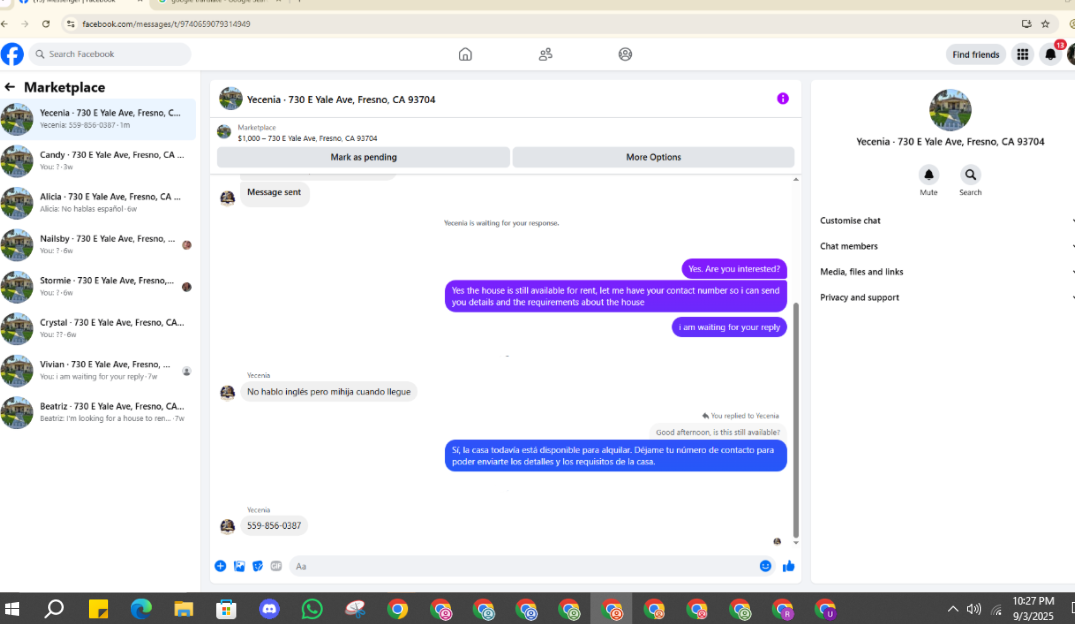
Task: Click the chat messages scrollbar
Action: coord(795,420)
